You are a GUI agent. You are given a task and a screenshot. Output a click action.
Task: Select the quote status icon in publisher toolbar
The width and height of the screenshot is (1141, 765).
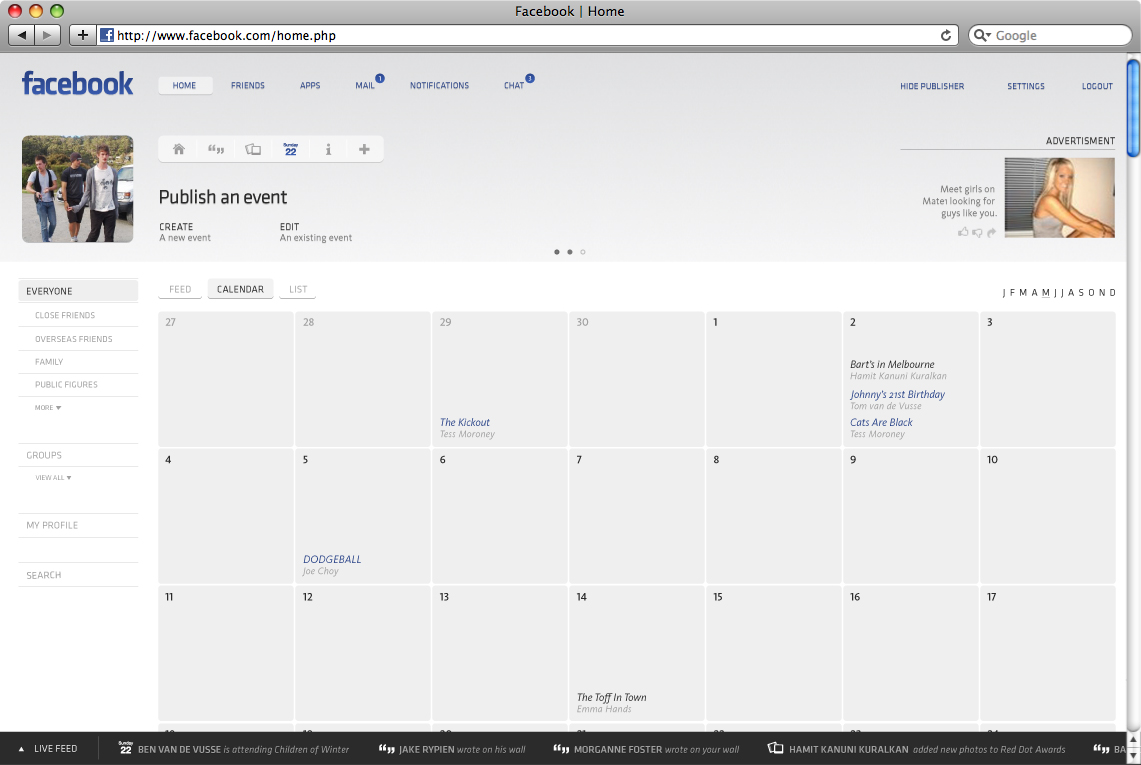(x=216, y=149)
